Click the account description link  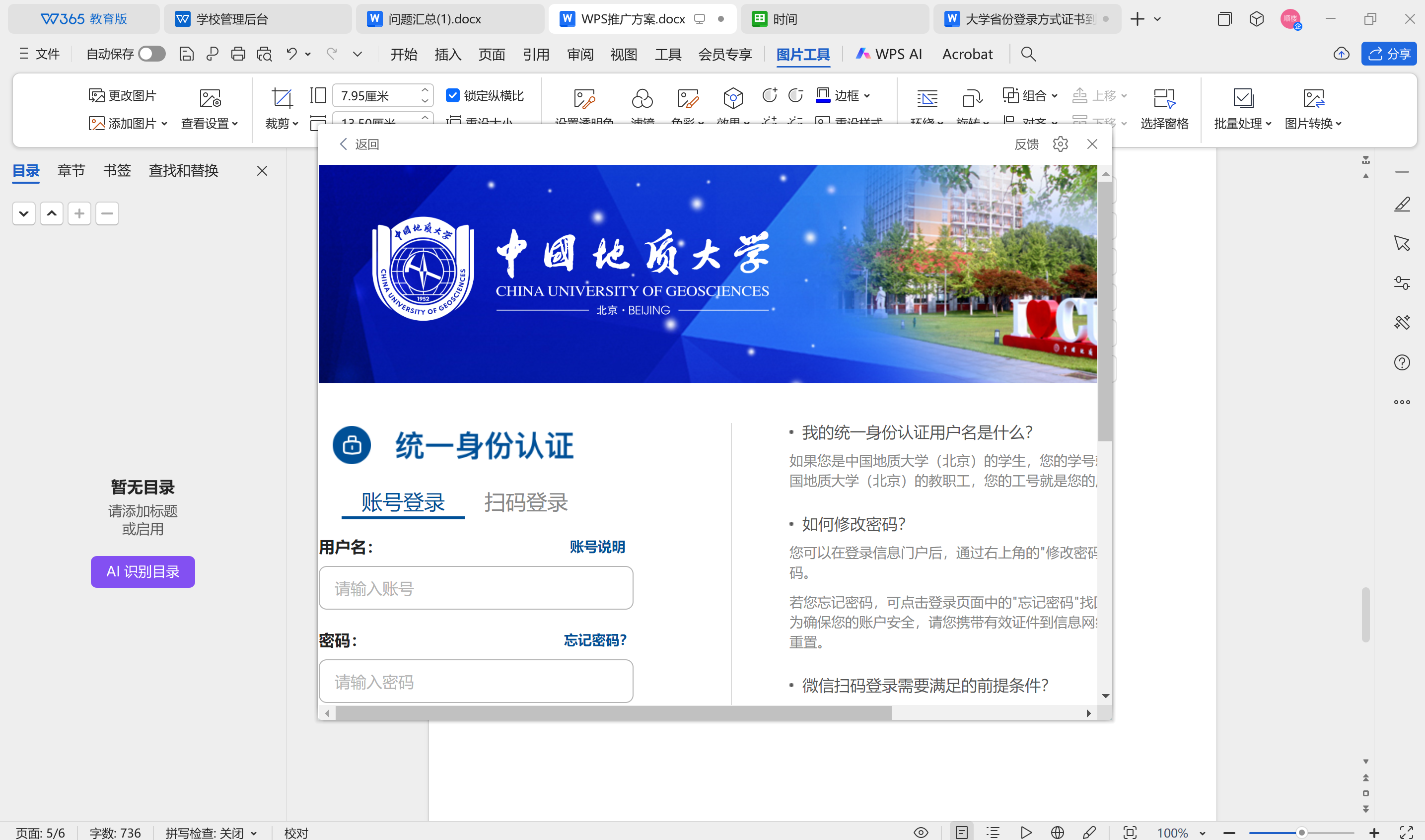(x=597, y=547)
